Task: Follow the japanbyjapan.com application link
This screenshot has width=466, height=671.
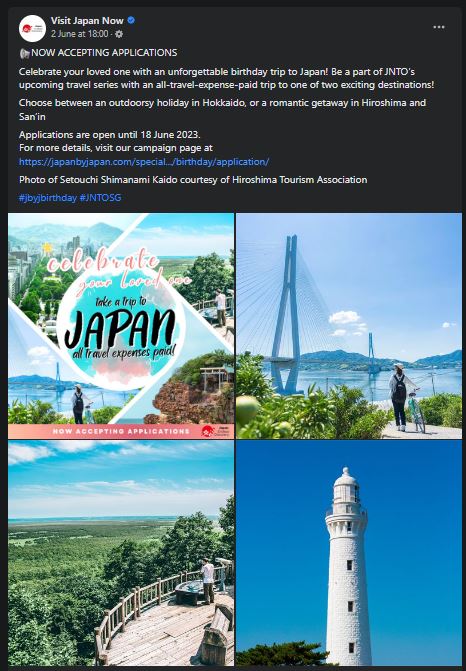Action: 144,162
